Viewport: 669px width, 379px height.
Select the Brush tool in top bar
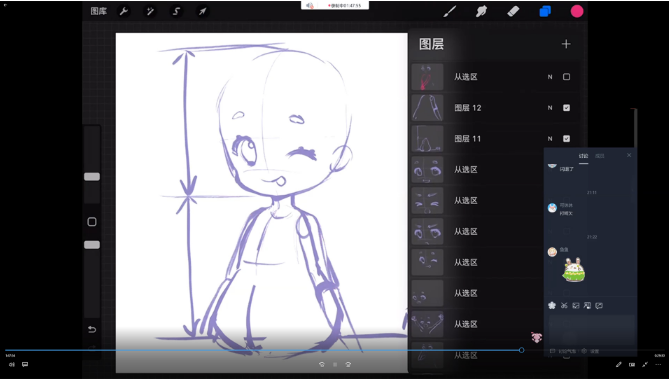pyautogui.click(x=449, y=12)
